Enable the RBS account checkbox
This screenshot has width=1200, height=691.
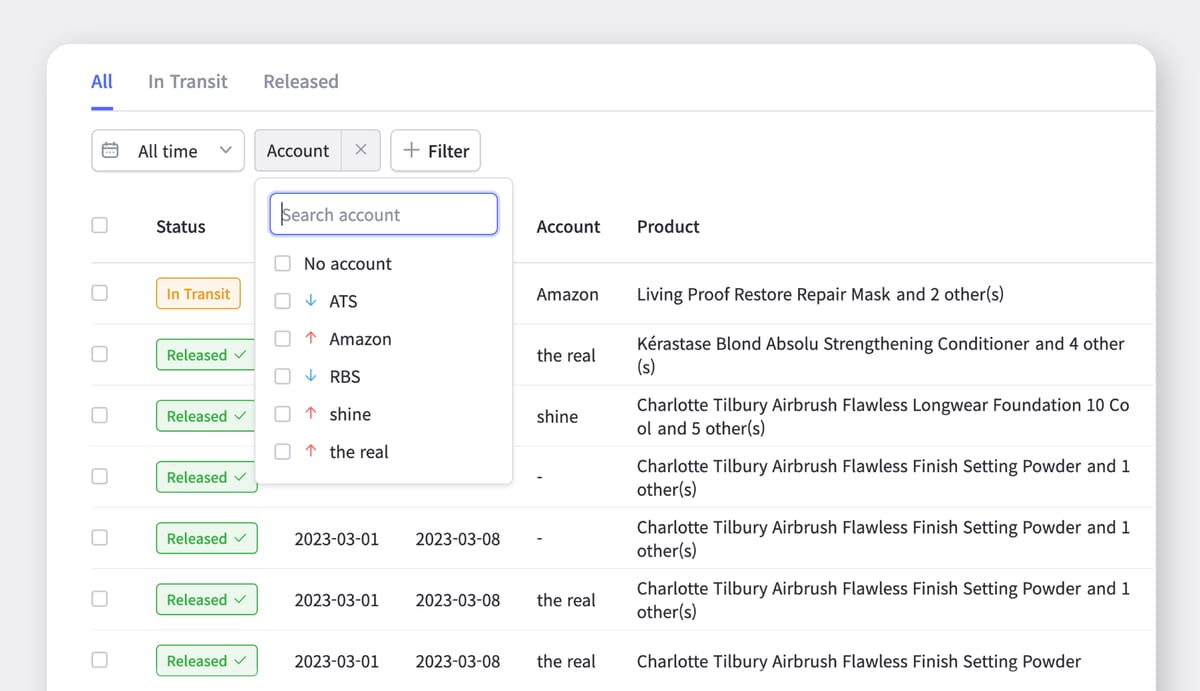click(283, 377)
